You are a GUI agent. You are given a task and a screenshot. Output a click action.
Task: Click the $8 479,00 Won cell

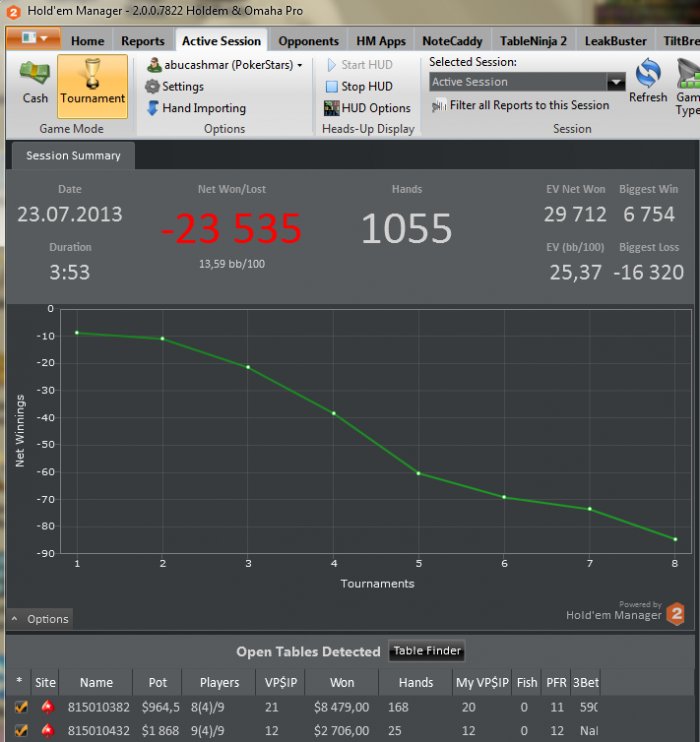coord(341,707)
